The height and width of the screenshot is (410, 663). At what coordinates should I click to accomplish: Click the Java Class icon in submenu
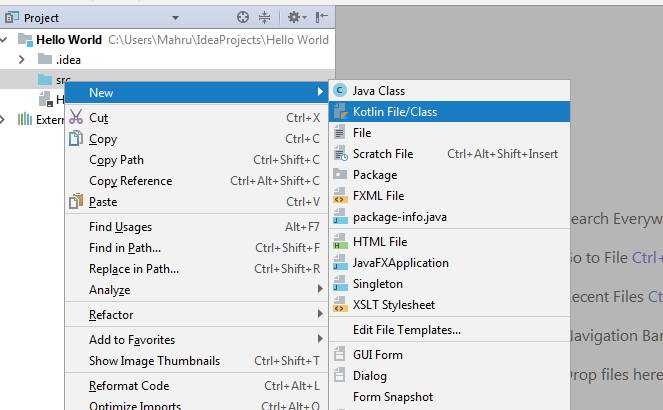coord(340,91)
